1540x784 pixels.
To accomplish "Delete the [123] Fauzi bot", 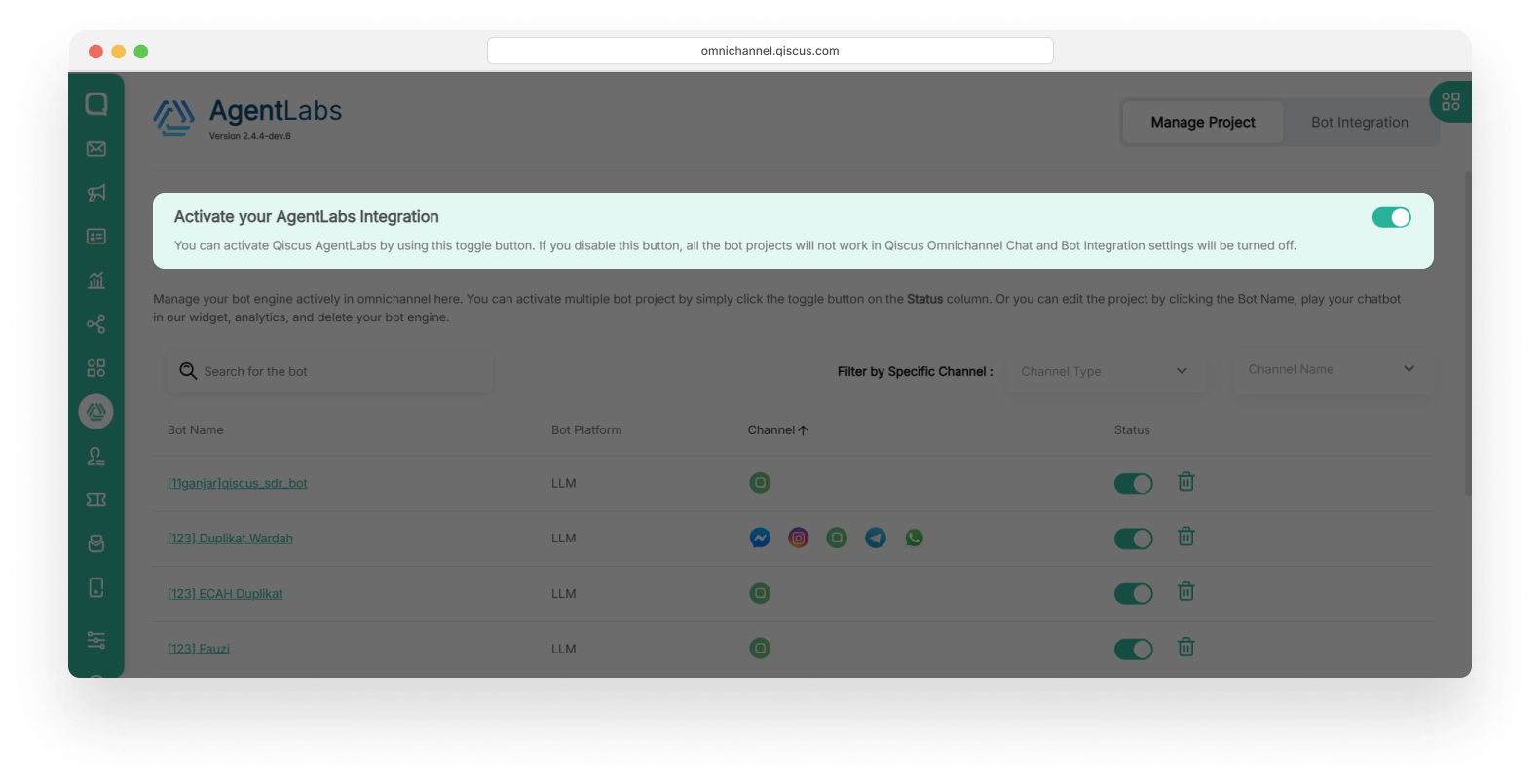I will tap(1186, 648).
